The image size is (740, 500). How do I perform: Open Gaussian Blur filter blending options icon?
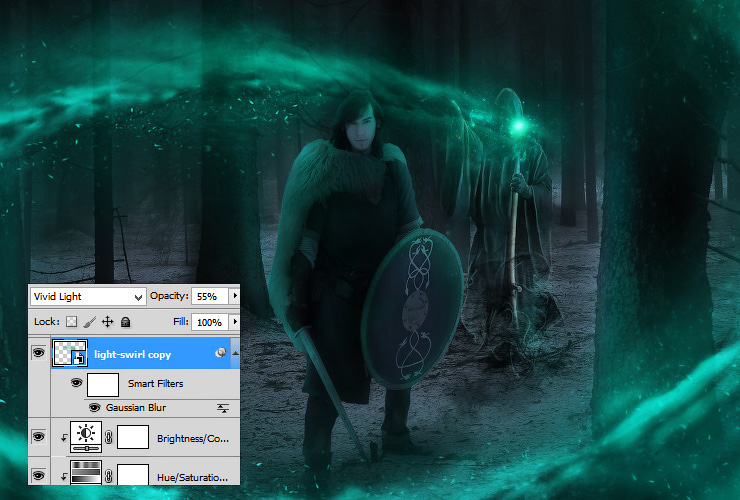(223, 408)
